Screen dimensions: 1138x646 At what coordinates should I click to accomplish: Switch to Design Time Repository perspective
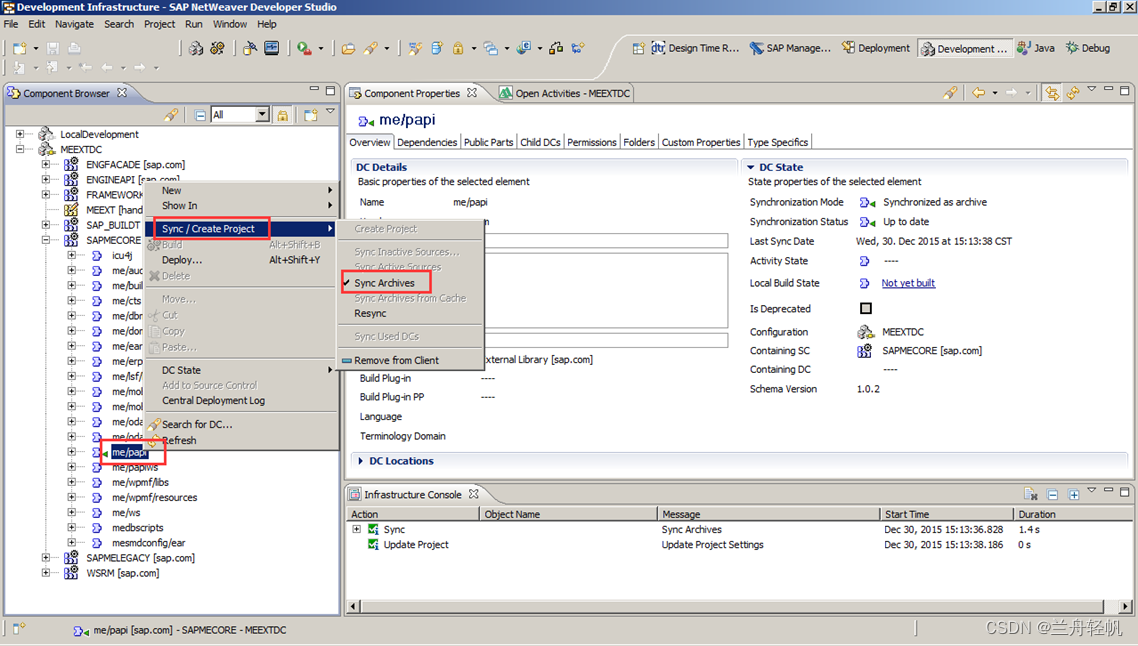tap(695, 49)
